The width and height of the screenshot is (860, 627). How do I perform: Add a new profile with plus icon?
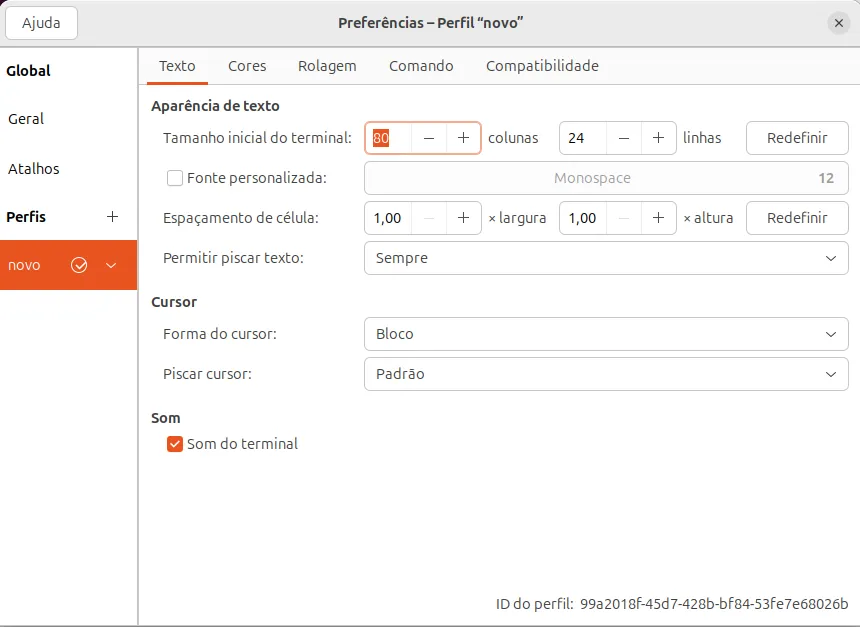pos(112,217)
